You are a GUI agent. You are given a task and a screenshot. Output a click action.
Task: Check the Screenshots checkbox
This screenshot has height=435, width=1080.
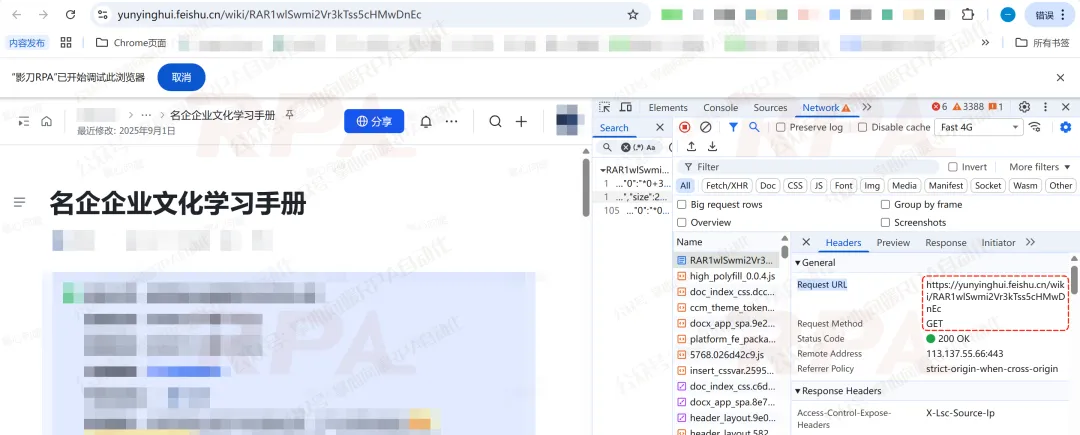886,222
